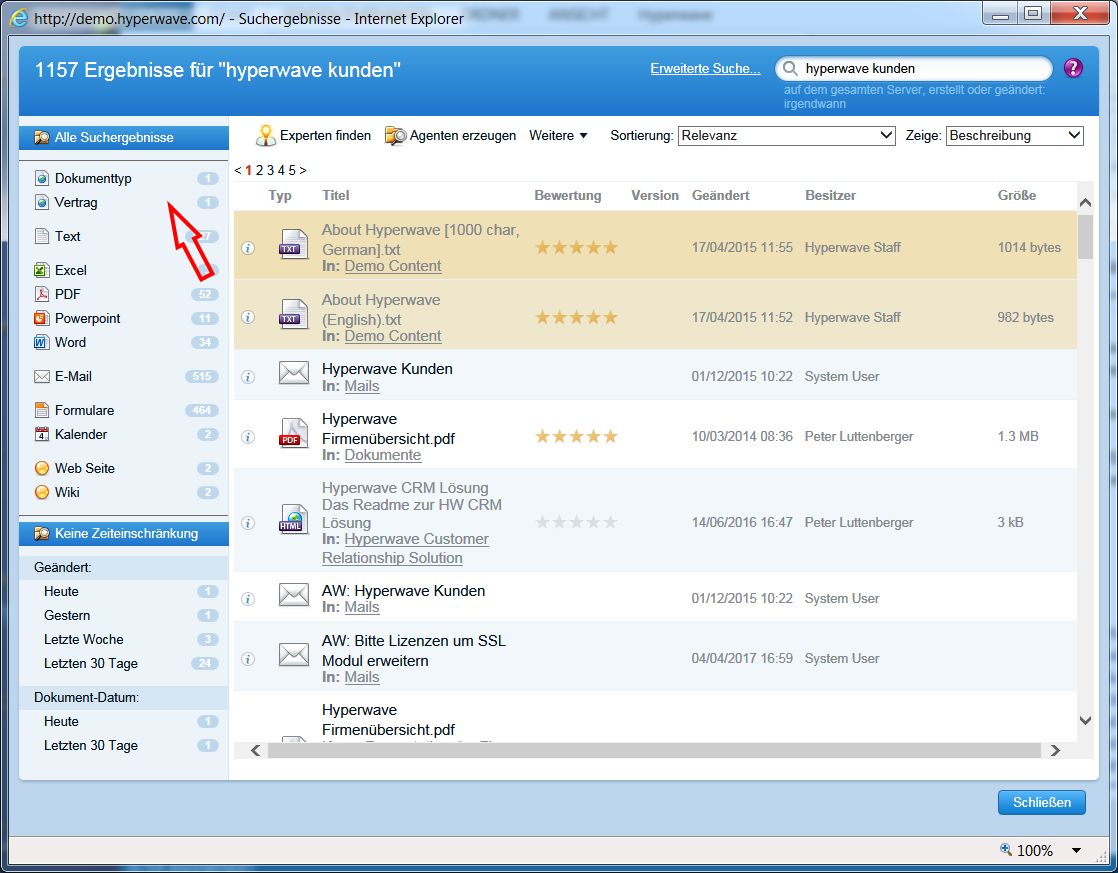Click horizontal scrollbar left arrow
The height and width of the screenshot is (873, 1118).
[255, 750]
